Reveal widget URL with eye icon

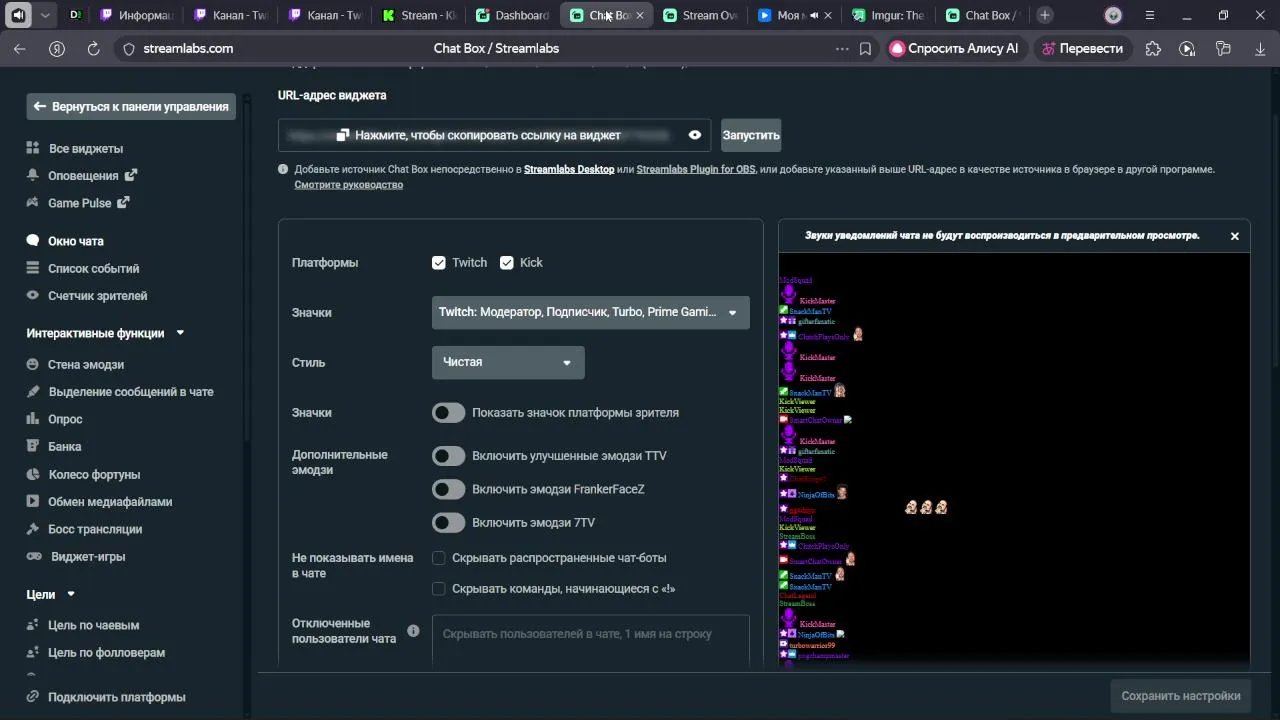click(x=695, y=135)
